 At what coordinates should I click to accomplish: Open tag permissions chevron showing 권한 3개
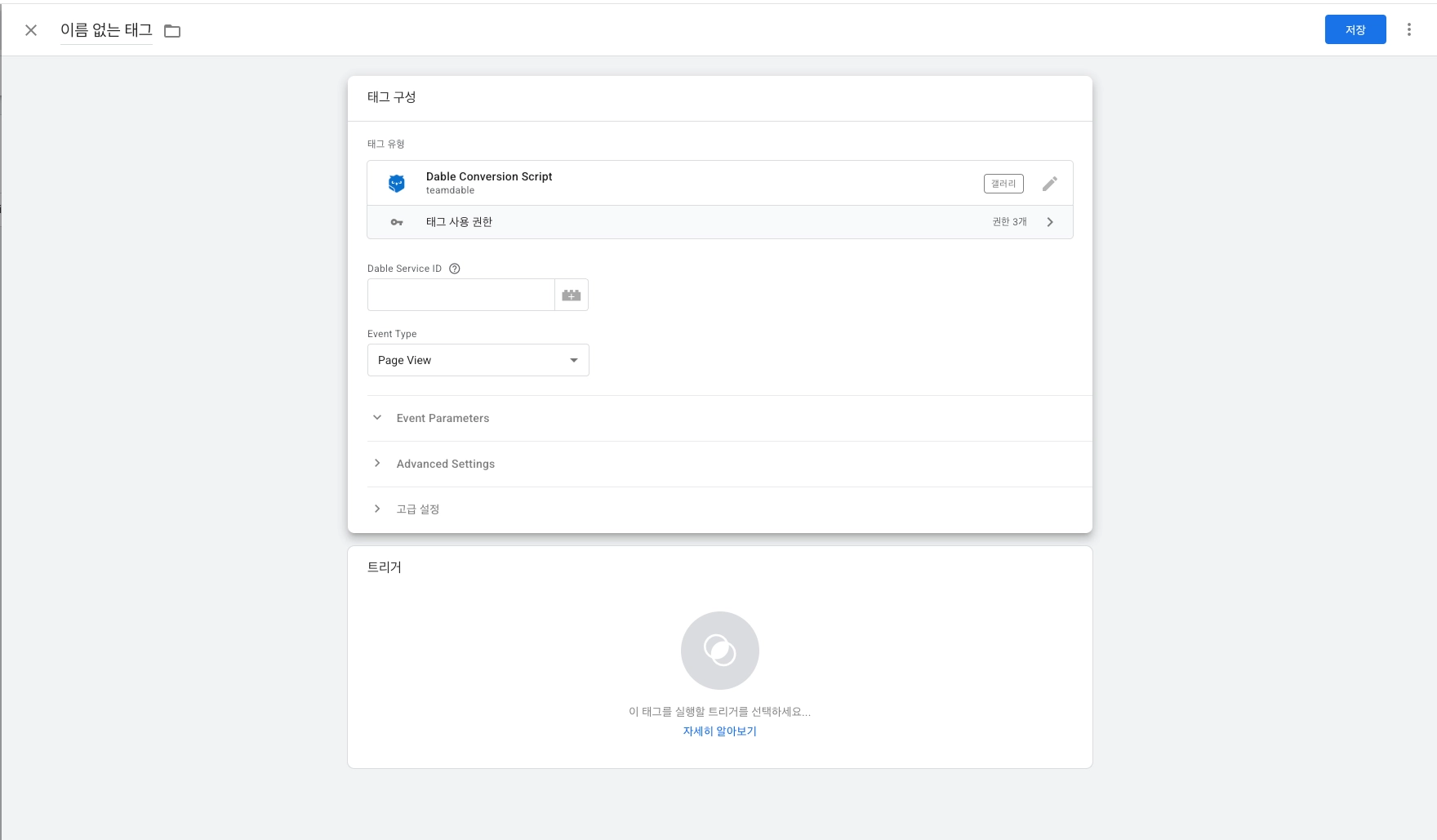click(1050, 222)
